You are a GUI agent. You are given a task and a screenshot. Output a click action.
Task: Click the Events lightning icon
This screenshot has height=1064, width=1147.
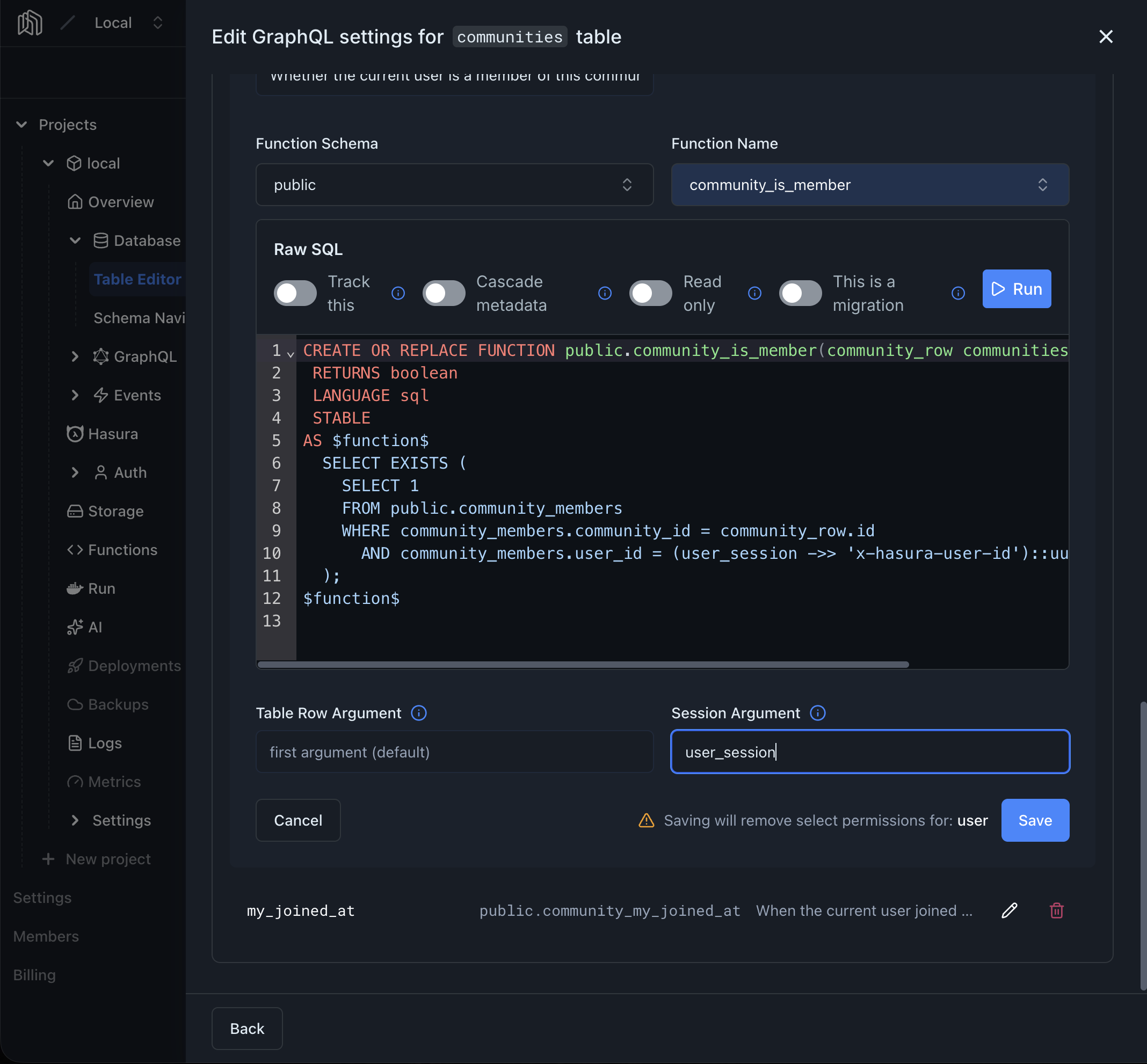point(101,395)
